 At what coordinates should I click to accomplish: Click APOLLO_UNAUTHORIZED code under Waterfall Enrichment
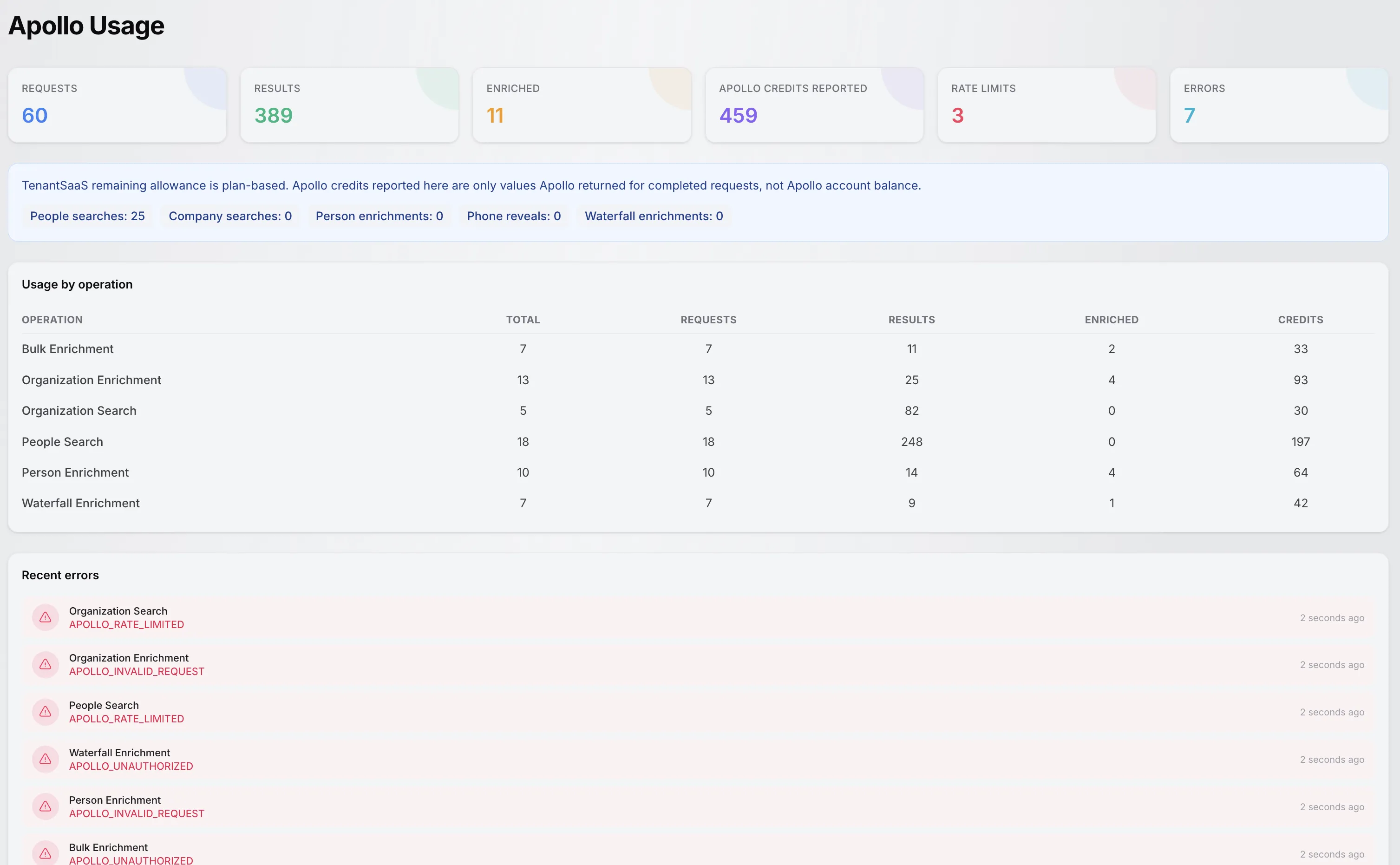(131, 767)
